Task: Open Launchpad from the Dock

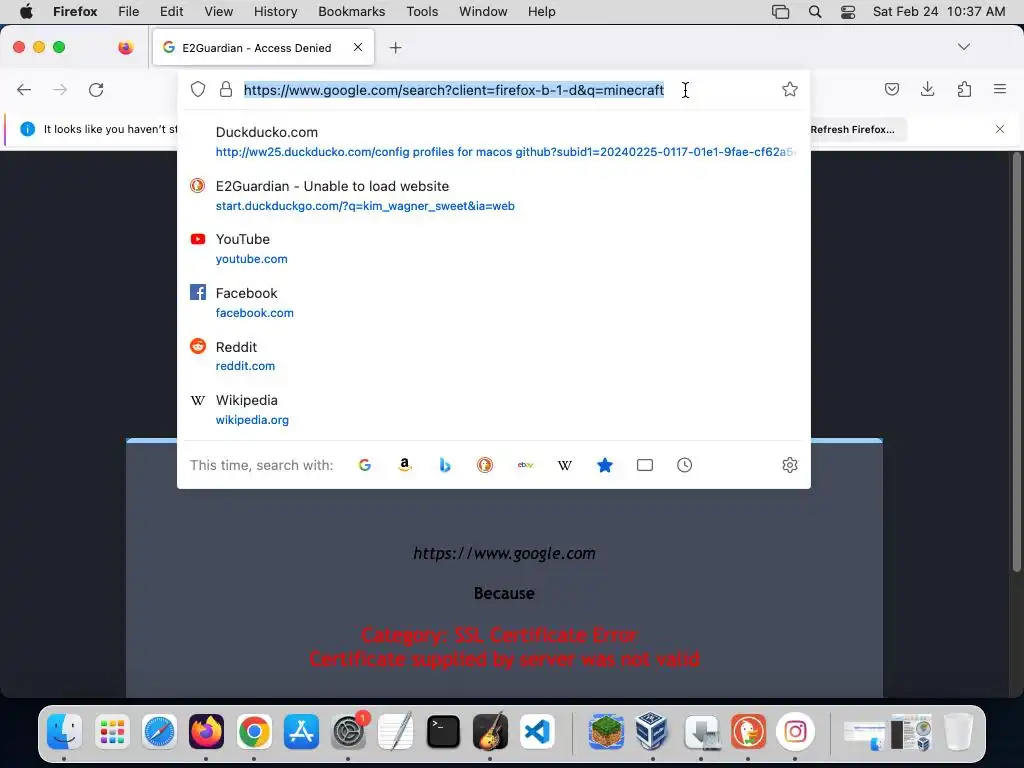Action: (x=112, y=731)
